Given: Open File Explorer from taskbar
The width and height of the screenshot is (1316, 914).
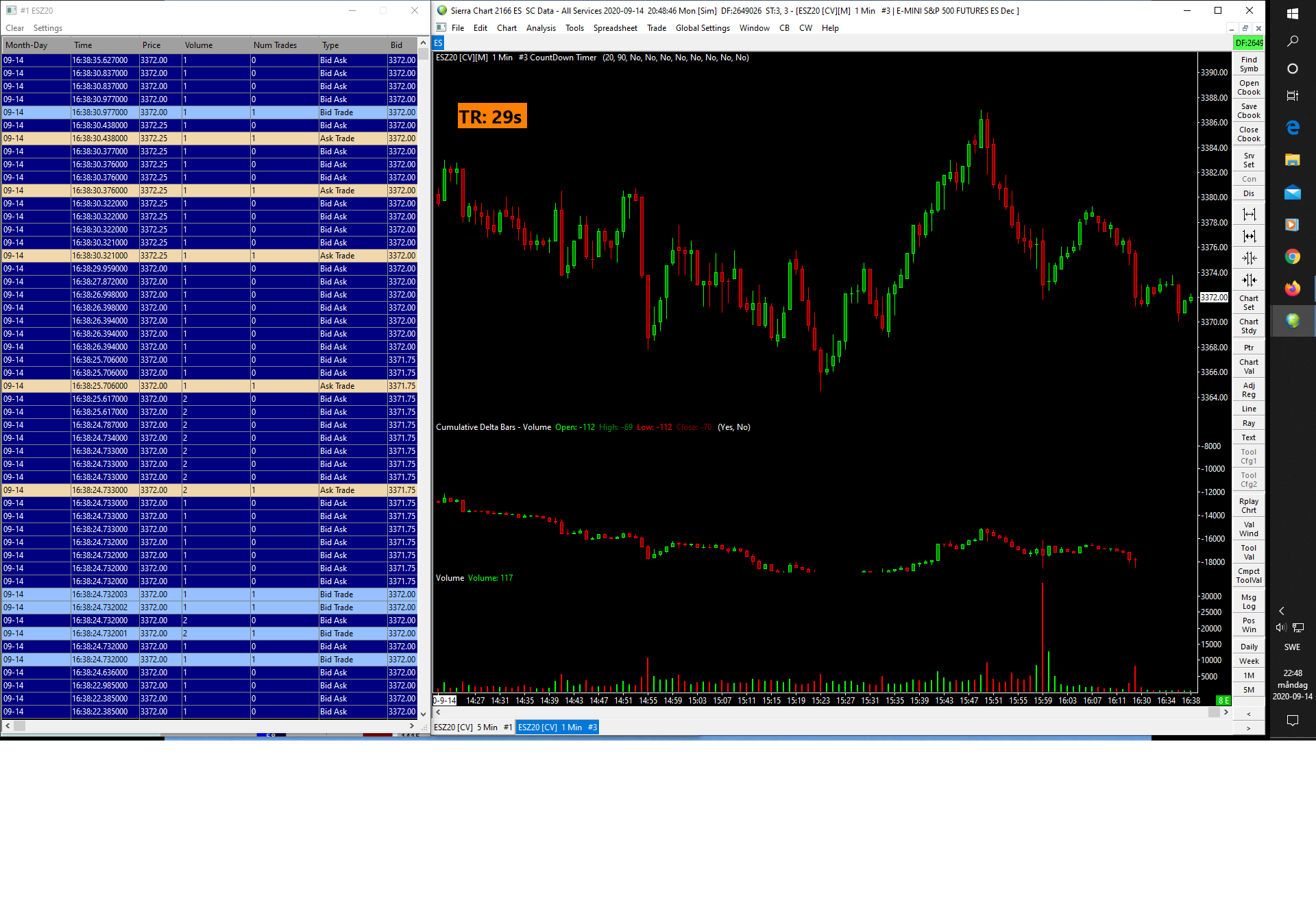Looking at the screenshot, I should 1292,160.
